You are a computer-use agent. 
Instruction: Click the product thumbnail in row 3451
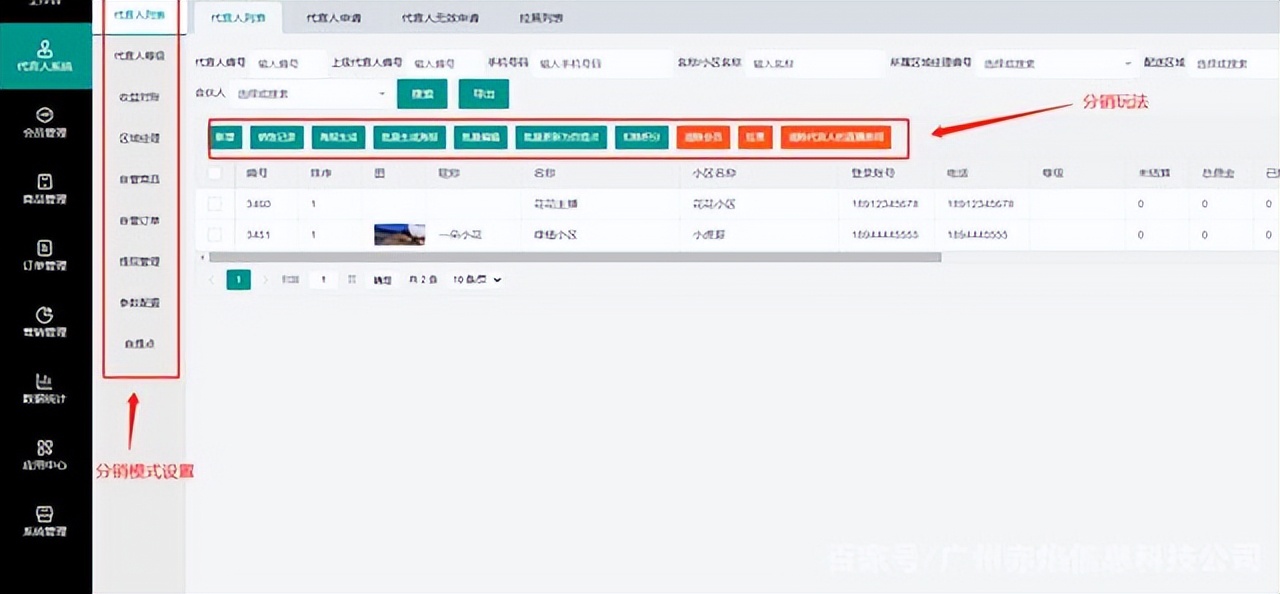399,235
